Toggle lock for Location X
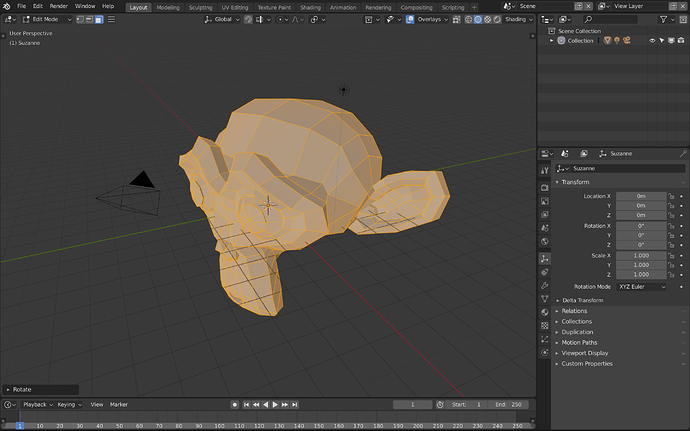The height and width of the screenshot is (431, 690). [x=672, y=196]
